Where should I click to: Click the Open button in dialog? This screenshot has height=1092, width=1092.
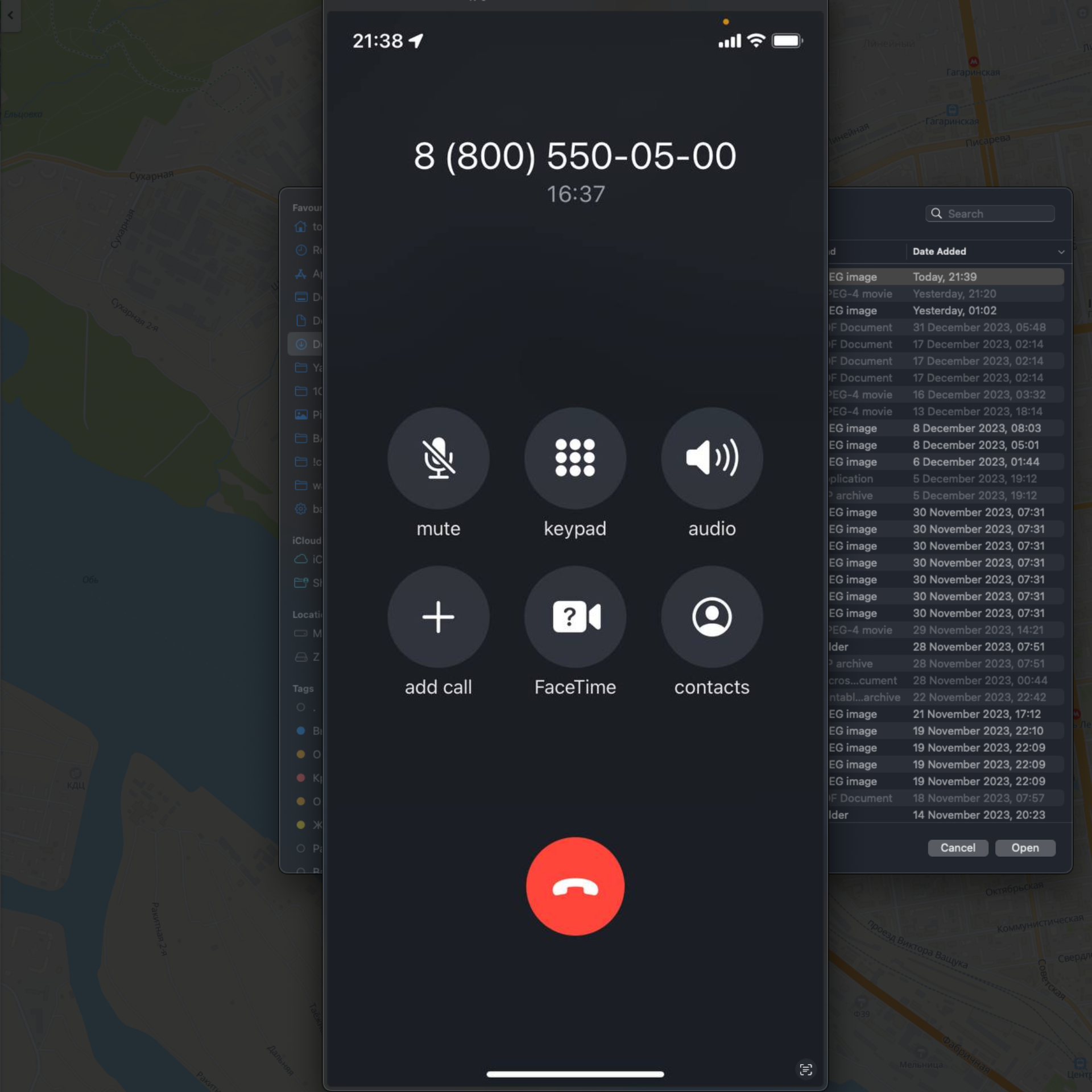(1025, 847)
